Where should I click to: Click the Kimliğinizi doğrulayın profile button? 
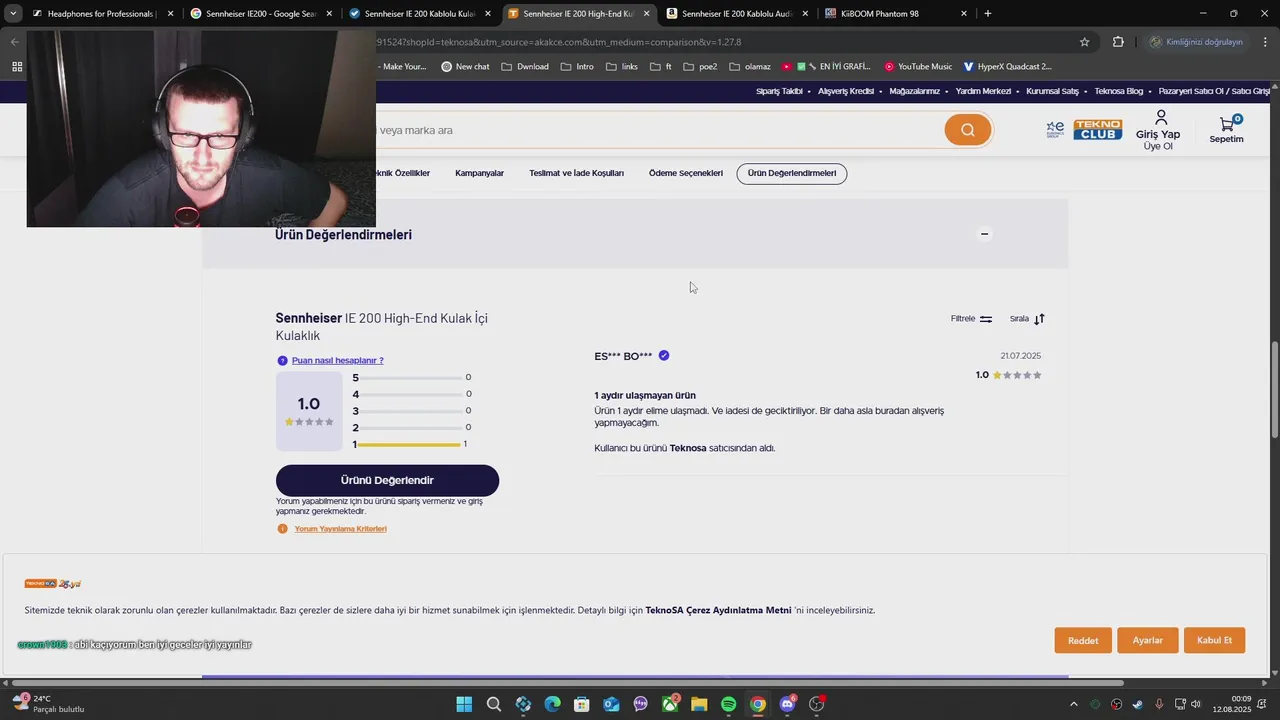(x=1197, y=42)
